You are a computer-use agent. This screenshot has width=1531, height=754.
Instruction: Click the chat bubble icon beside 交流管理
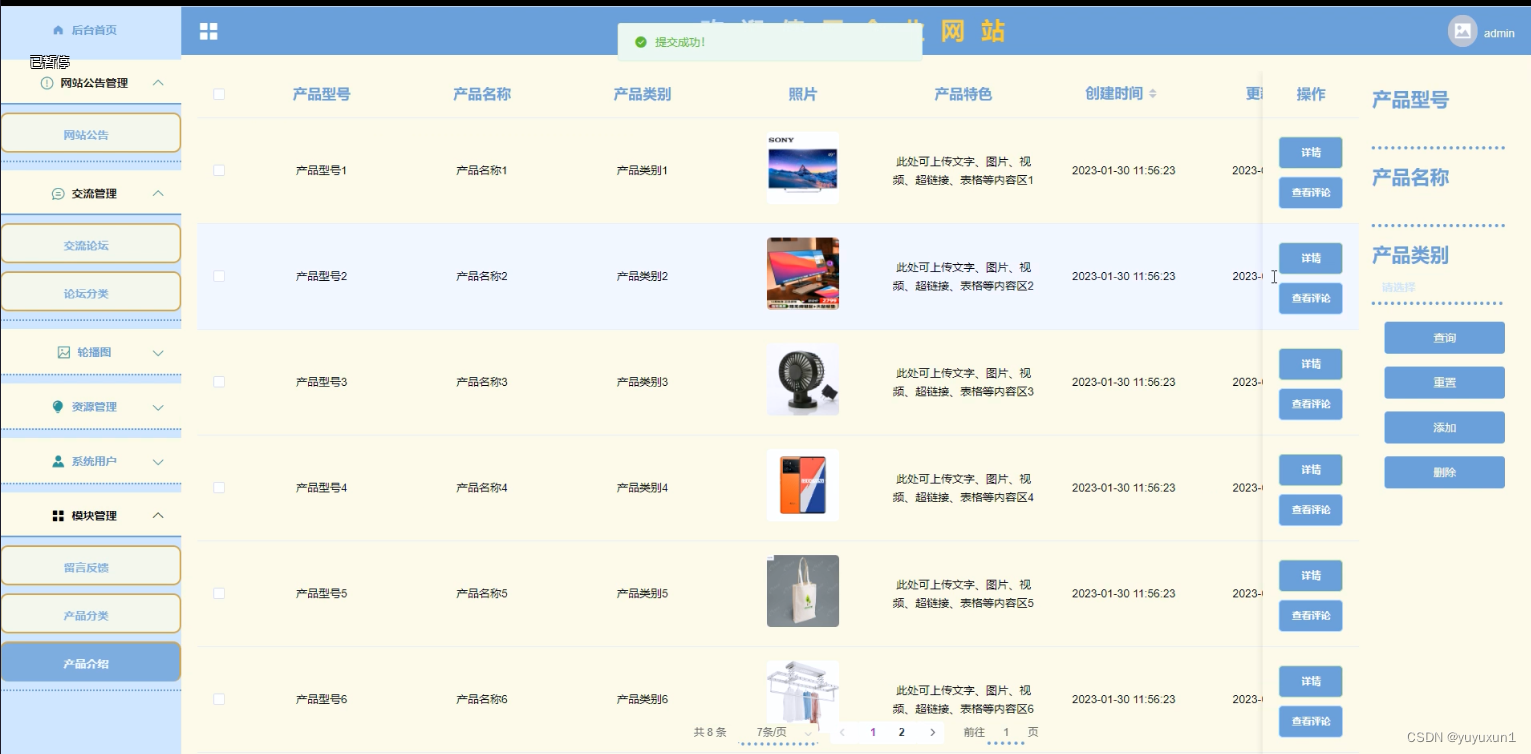[x=58, y=194]
